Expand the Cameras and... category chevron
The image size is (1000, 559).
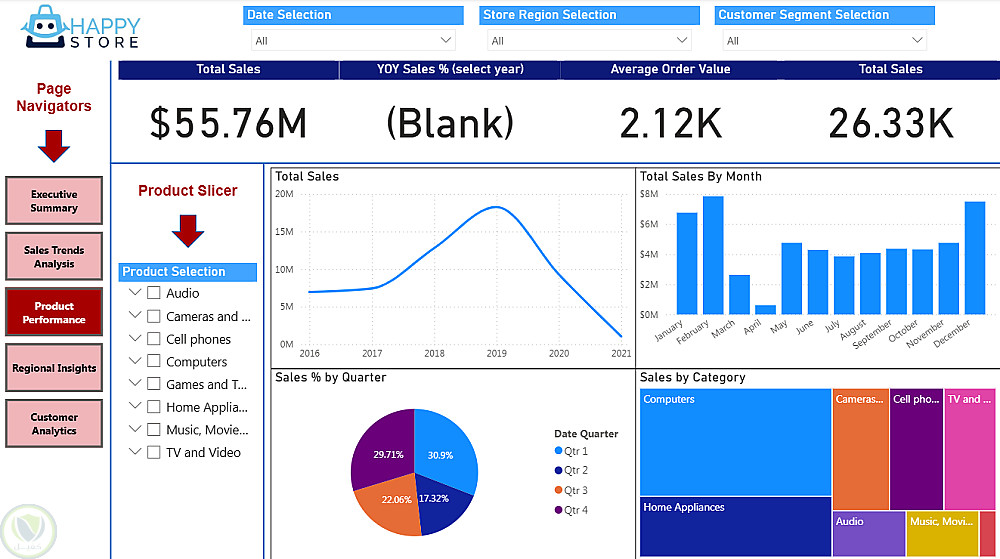(135, 315)
